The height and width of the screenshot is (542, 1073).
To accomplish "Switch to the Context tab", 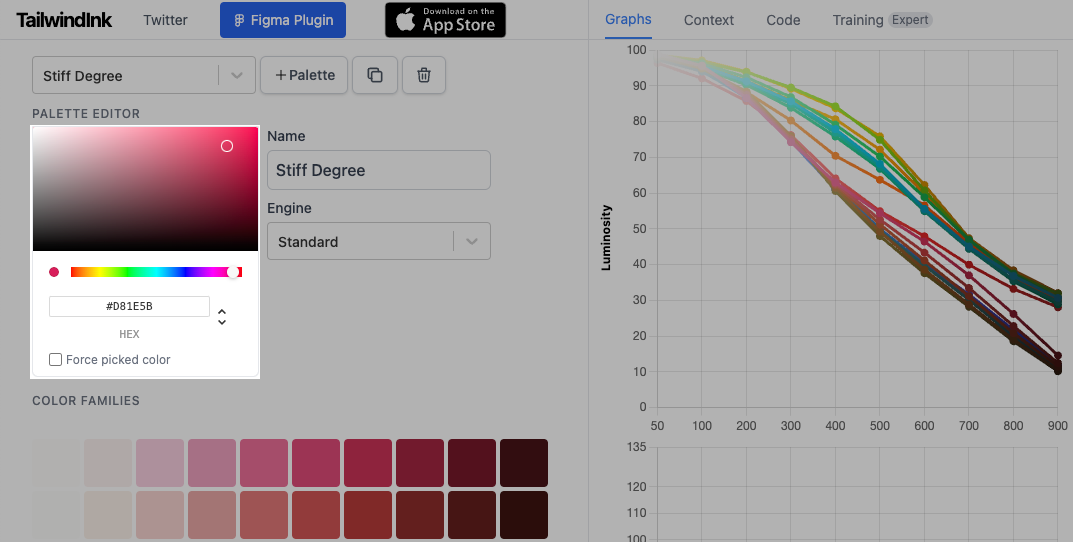I will click(x=709, y=20).
